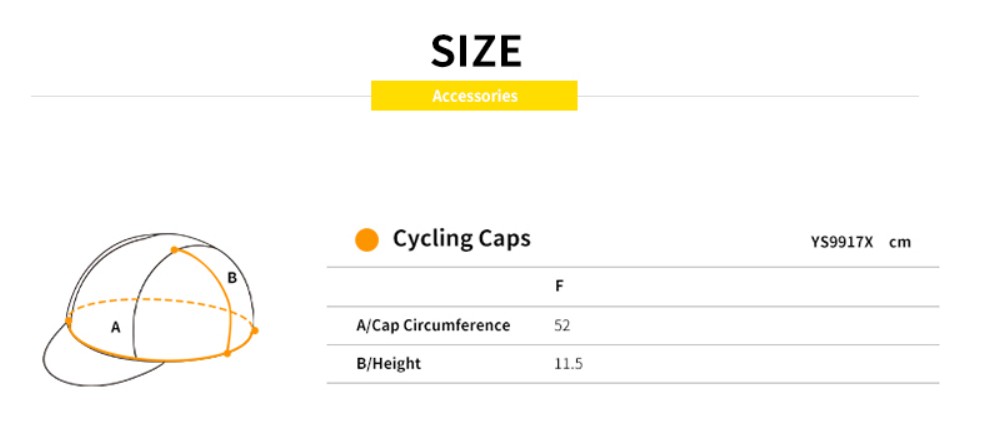985x441 pixels.
Task: Click the orange dot atop the cap crown
Action: coord(175,249)
